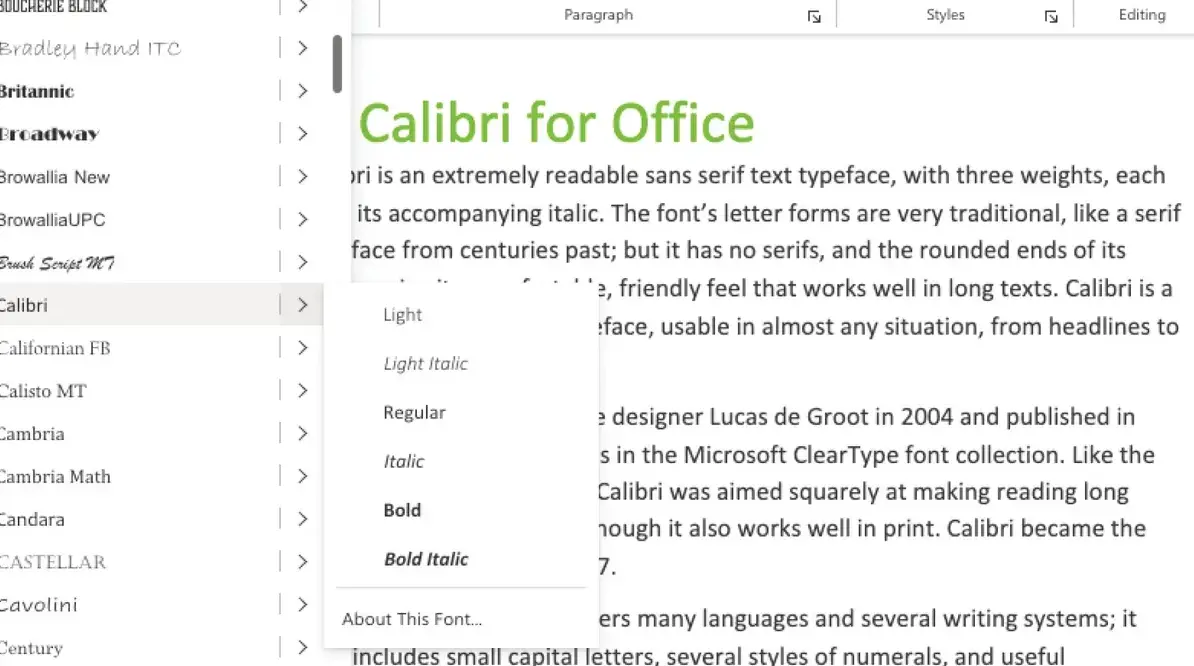Expand Browallia New font submenu arrow
This screenshot has width=1194, height=666.
pos(302,177)
